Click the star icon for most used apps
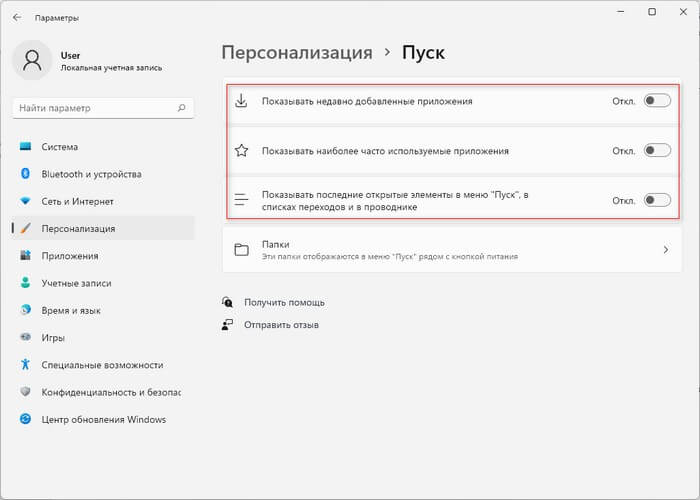The width and height of the screenshot is (700, 500). click(x=242, y=150)
